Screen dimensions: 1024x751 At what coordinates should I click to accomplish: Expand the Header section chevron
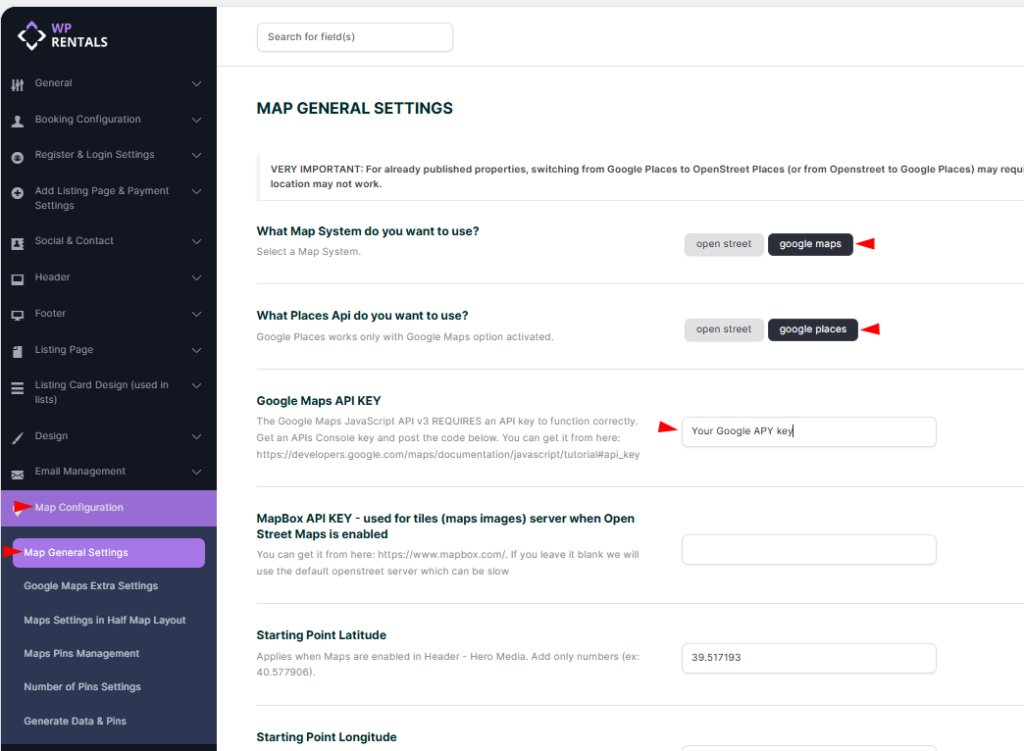coord(197,278)
